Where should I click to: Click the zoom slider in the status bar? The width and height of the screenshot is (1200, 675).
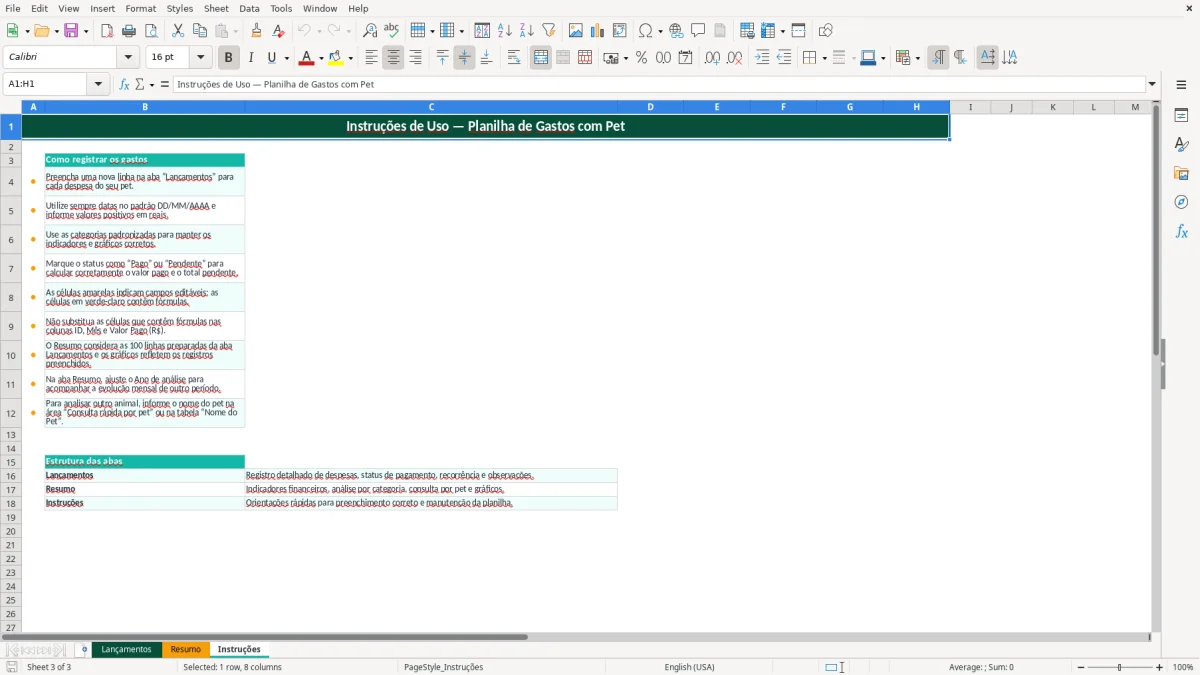click(x=1119, y=667)
